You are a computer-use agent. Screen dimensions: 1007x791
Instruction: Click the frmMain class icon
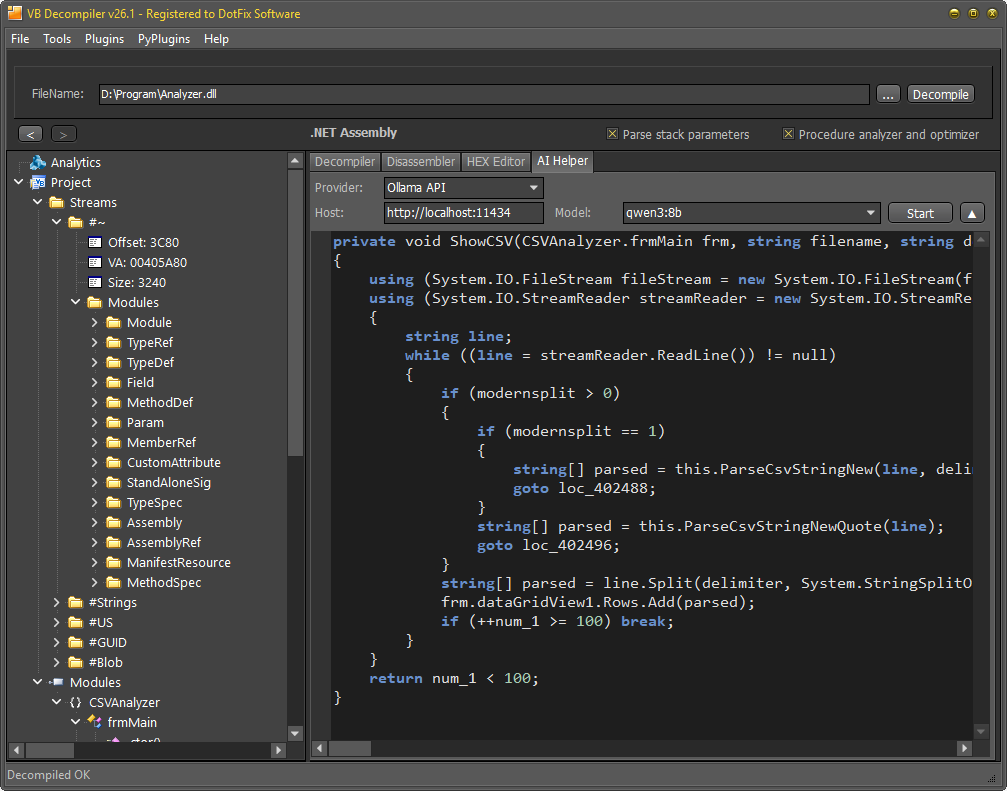click(x=94, y=722)
